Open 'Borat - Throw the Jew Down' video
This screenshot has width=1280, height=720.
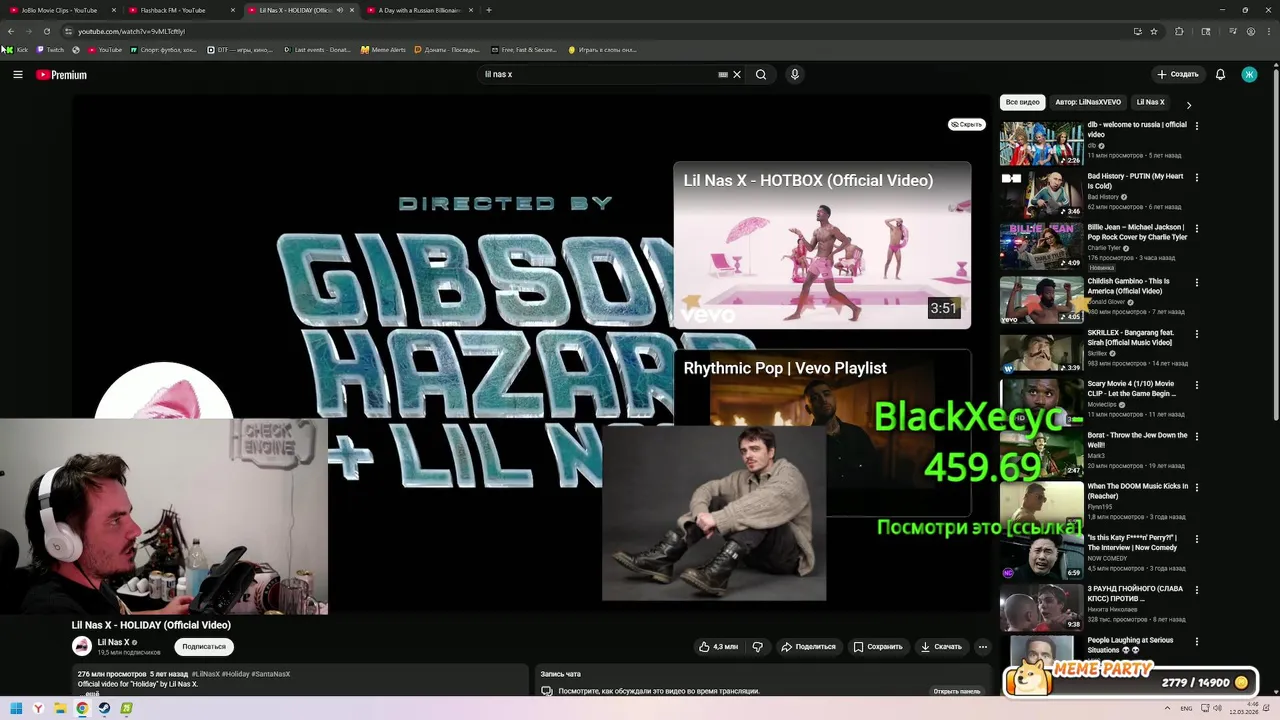(1138, 440)
